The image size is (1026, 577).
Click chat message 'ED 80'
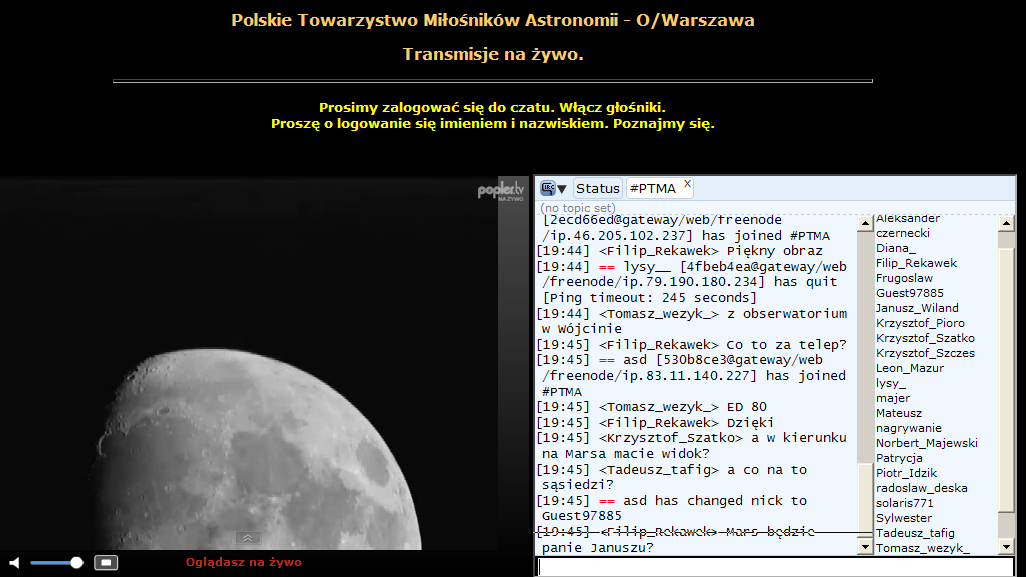tap(747, 407)
